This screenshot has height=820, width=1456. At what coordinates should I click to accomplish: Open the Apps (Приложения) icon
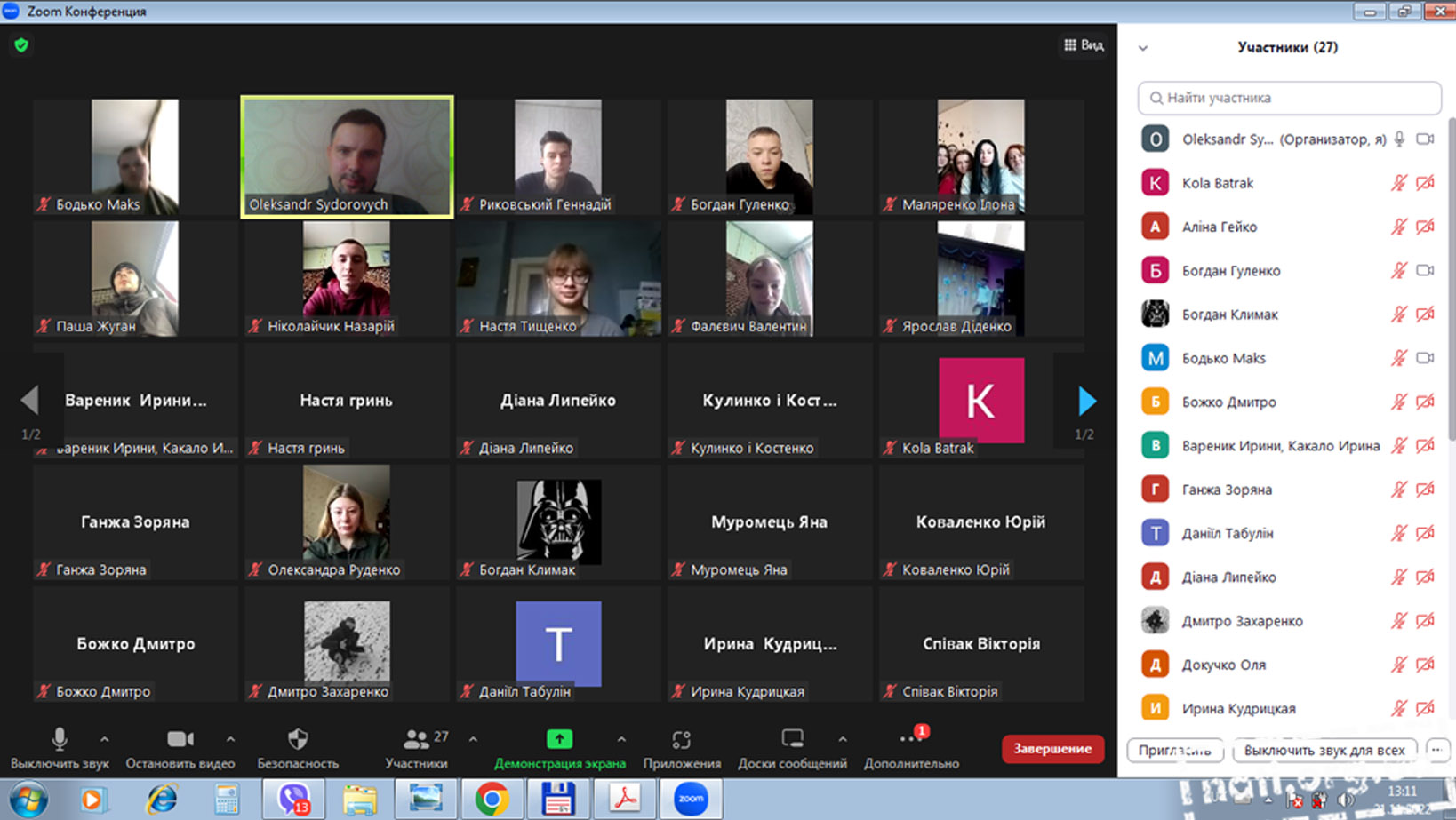682,739
